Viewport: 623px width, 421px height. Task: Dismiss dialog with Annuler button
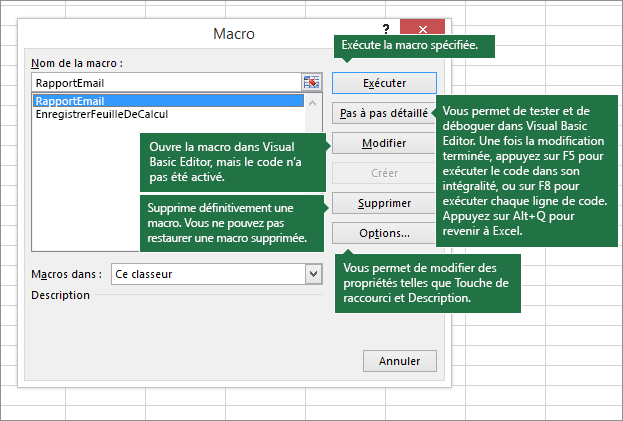point(400,361)
